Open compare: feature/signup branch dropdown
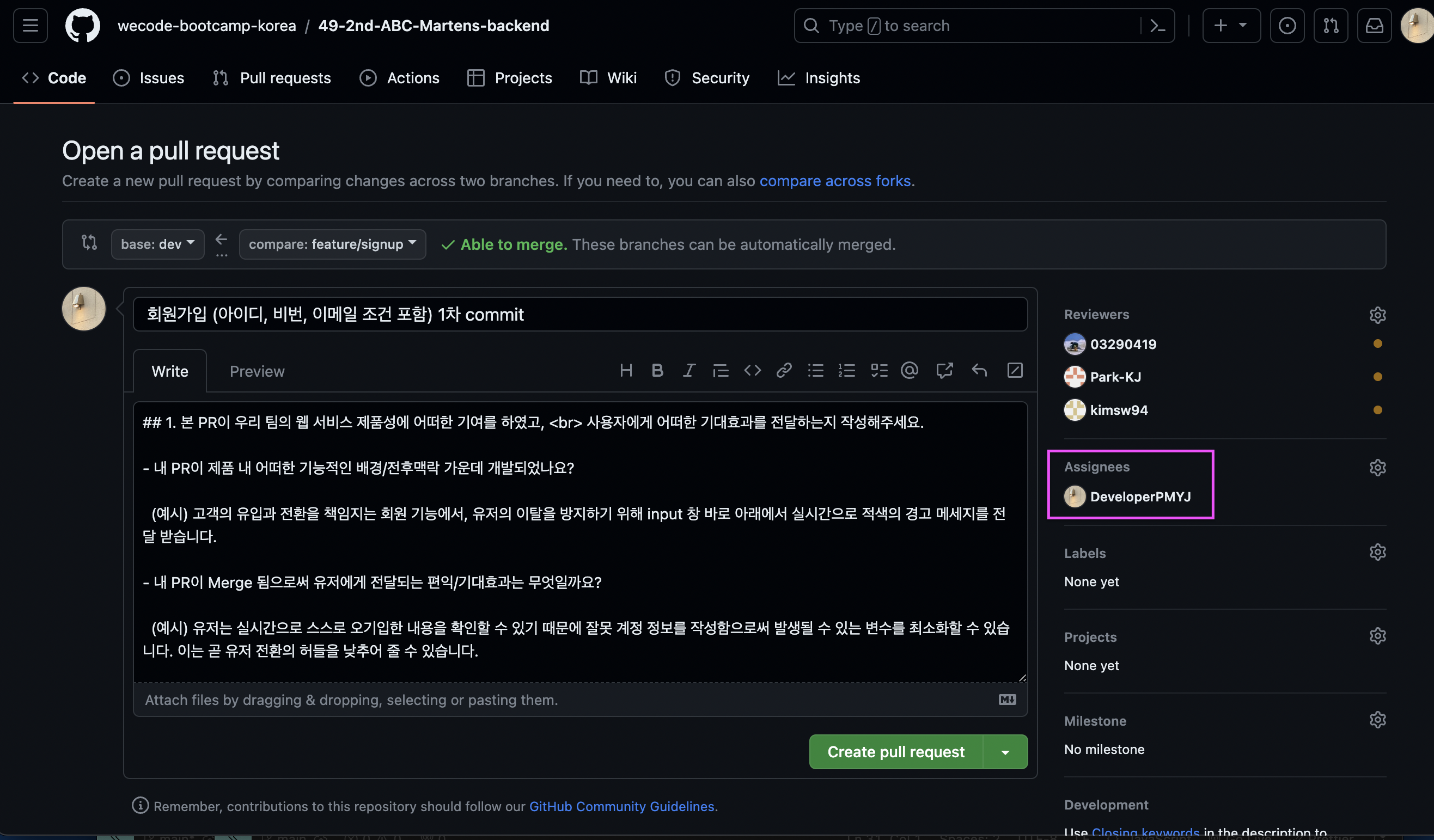 (332, 244)
